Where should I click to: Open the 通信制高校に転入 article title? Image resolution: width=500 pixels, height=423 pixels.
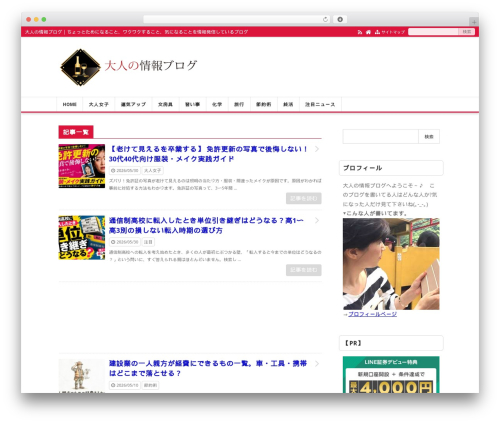tap(206, 225)
